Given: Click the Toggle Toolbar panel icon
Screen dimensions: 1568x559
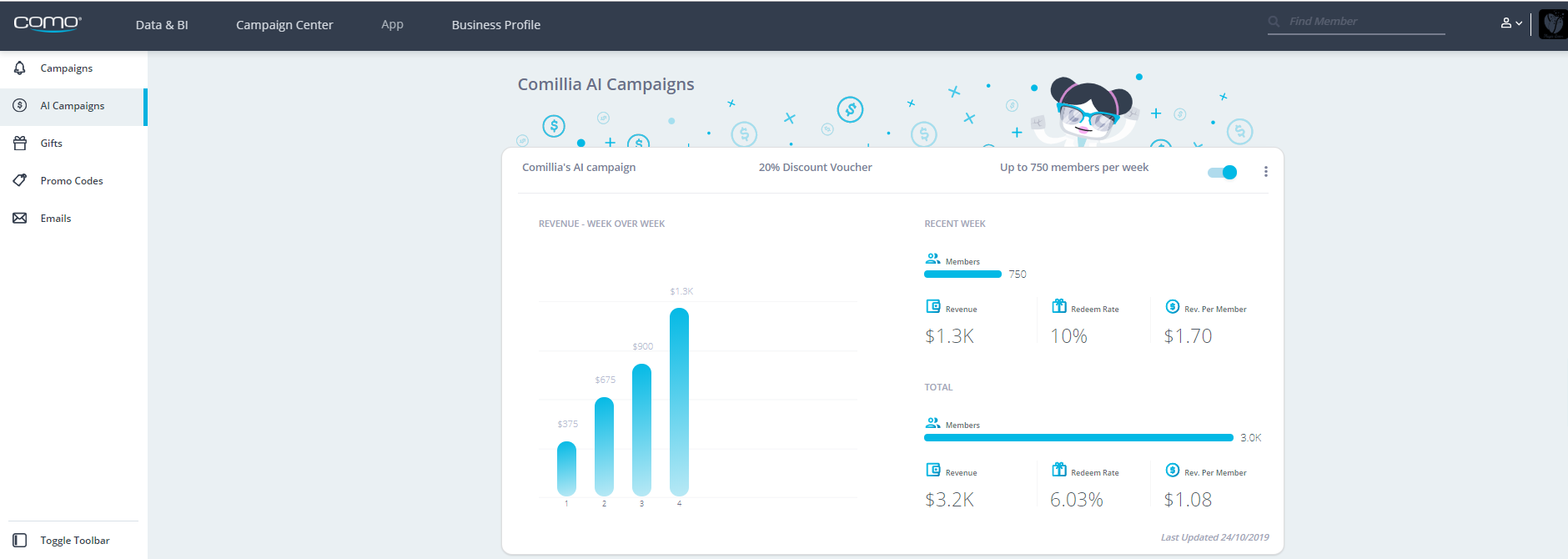Looking at the screenshot, I should point(20,540).
